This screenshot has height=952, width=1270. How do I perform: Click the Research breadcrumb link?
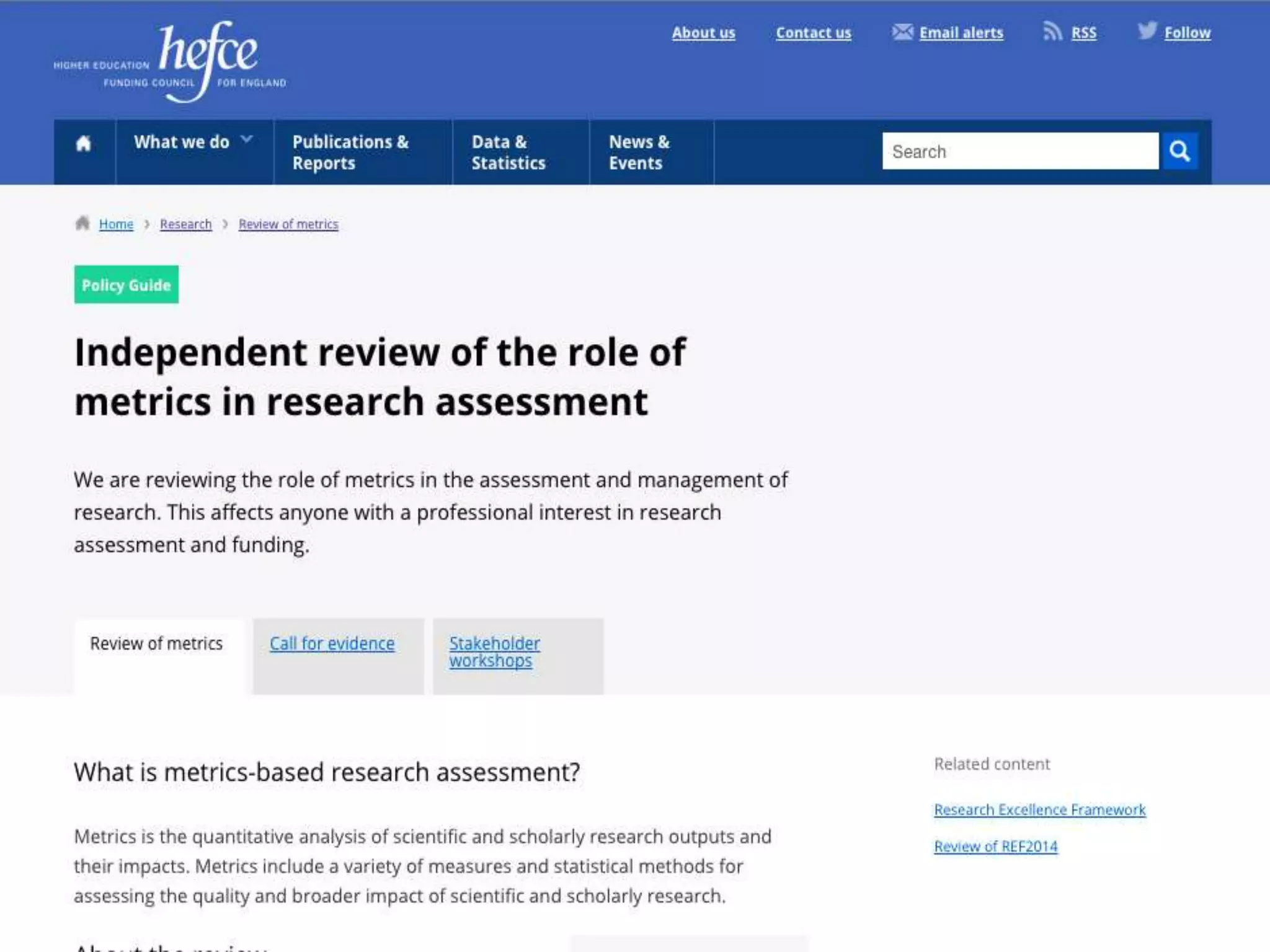[185, 224]
